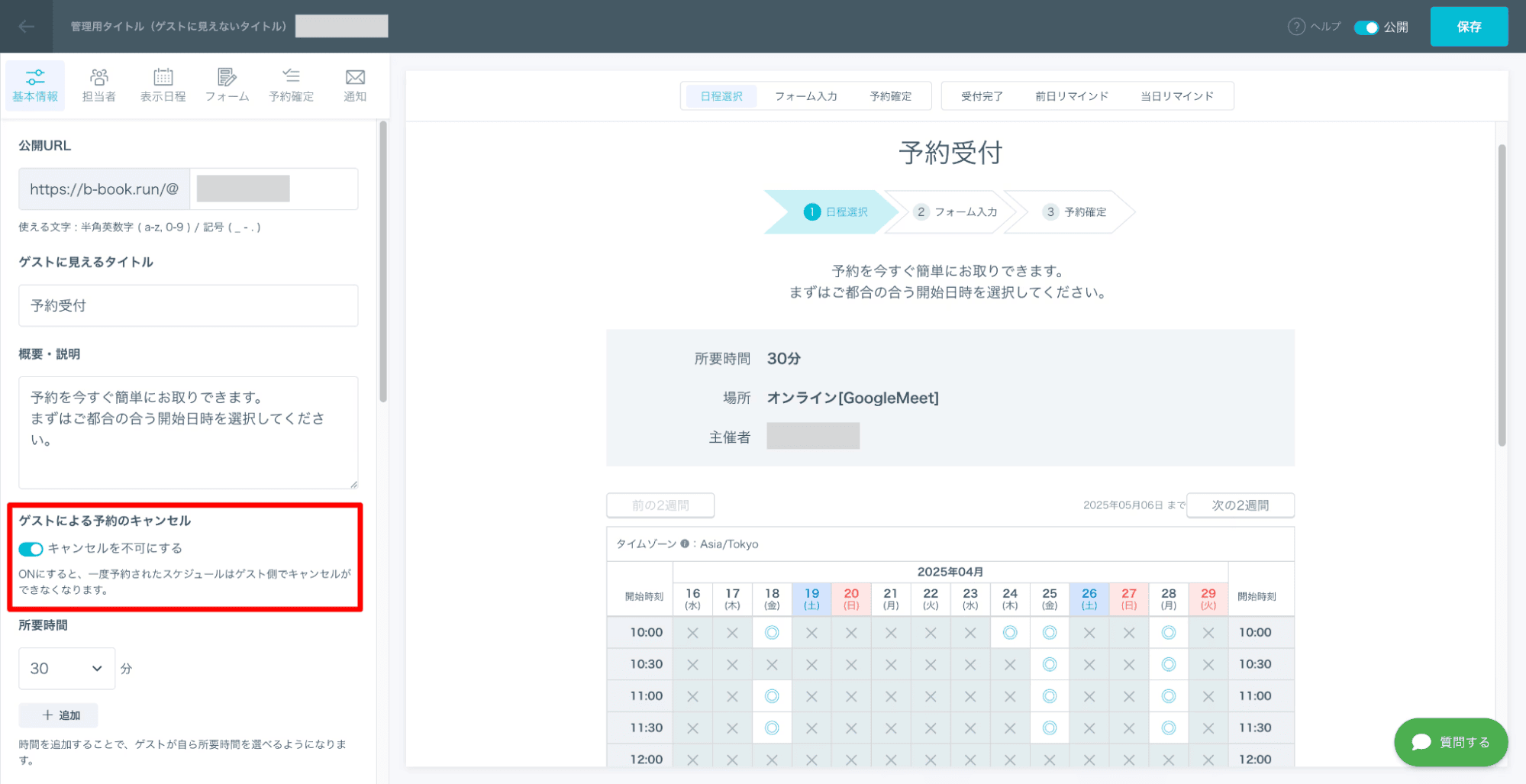Click the timezone info icon

[685, 544]
